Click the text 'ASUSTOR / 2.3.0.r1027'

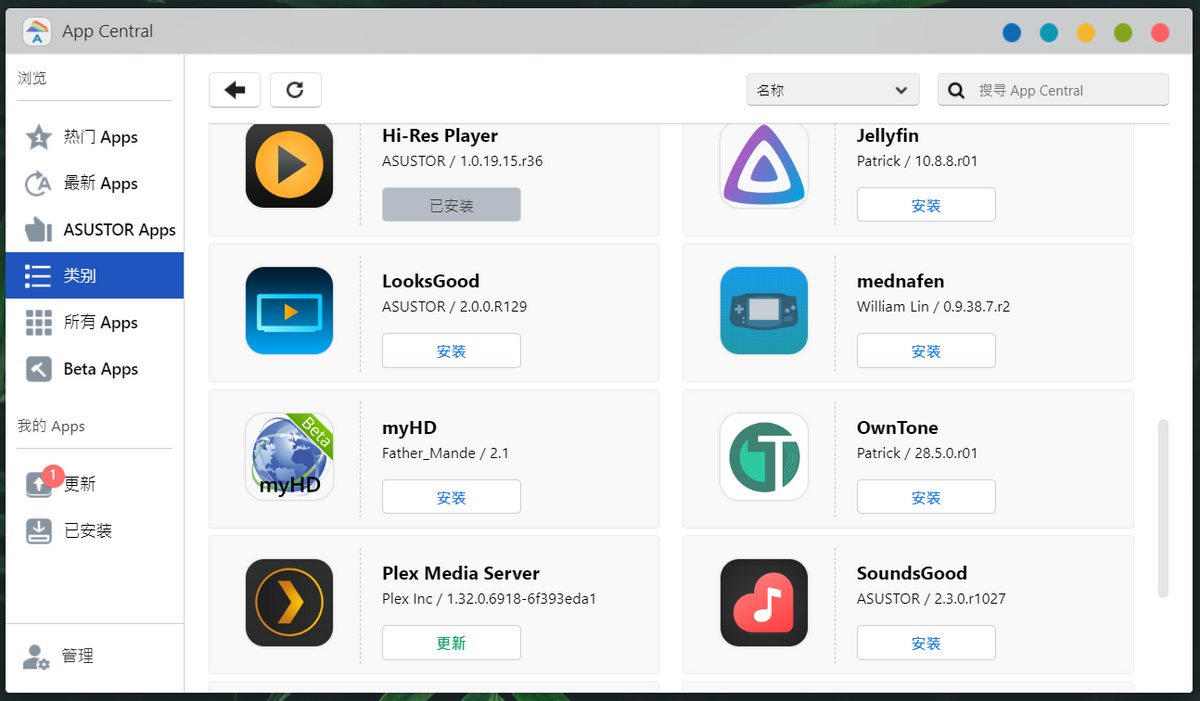931,599
